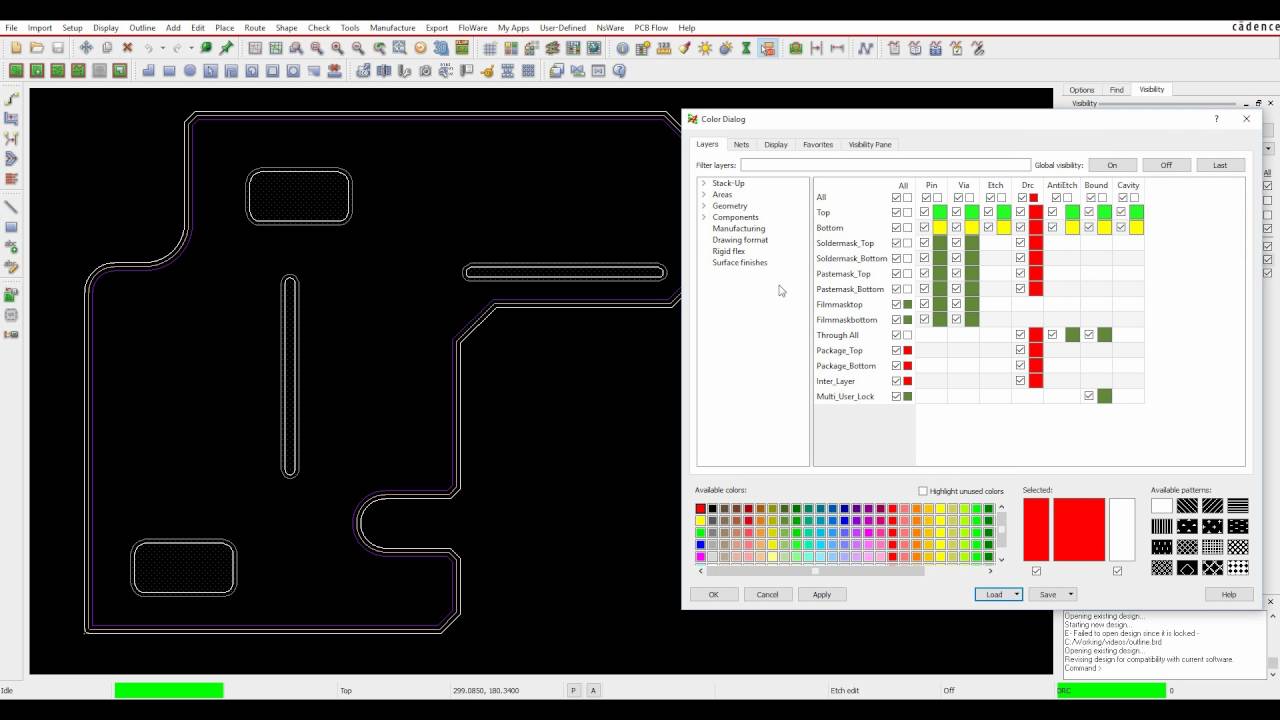Click the green hourglass icon
The image size is (1280, 720).
point(746,48)
